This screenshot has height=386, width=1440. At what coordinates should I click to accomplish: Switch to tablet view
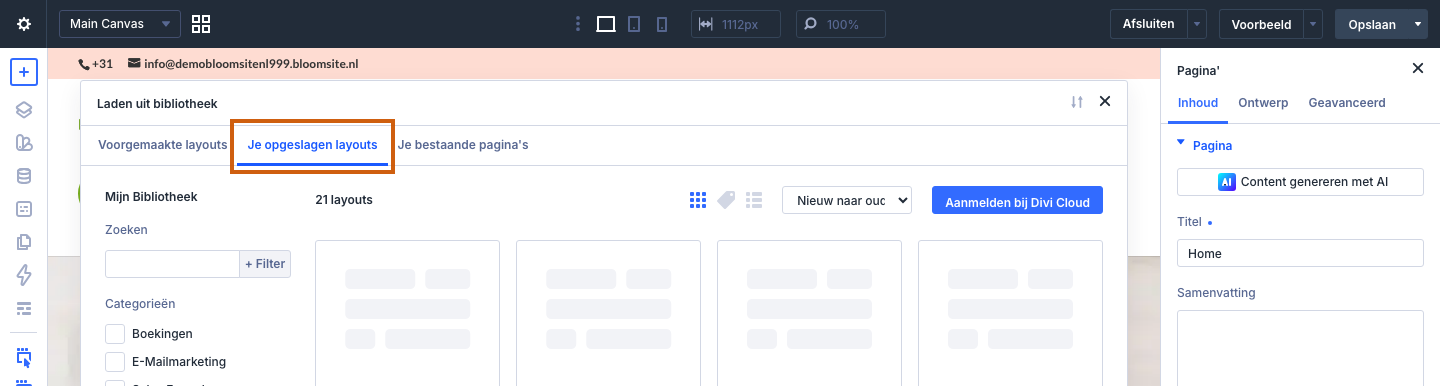click(633, 24)
